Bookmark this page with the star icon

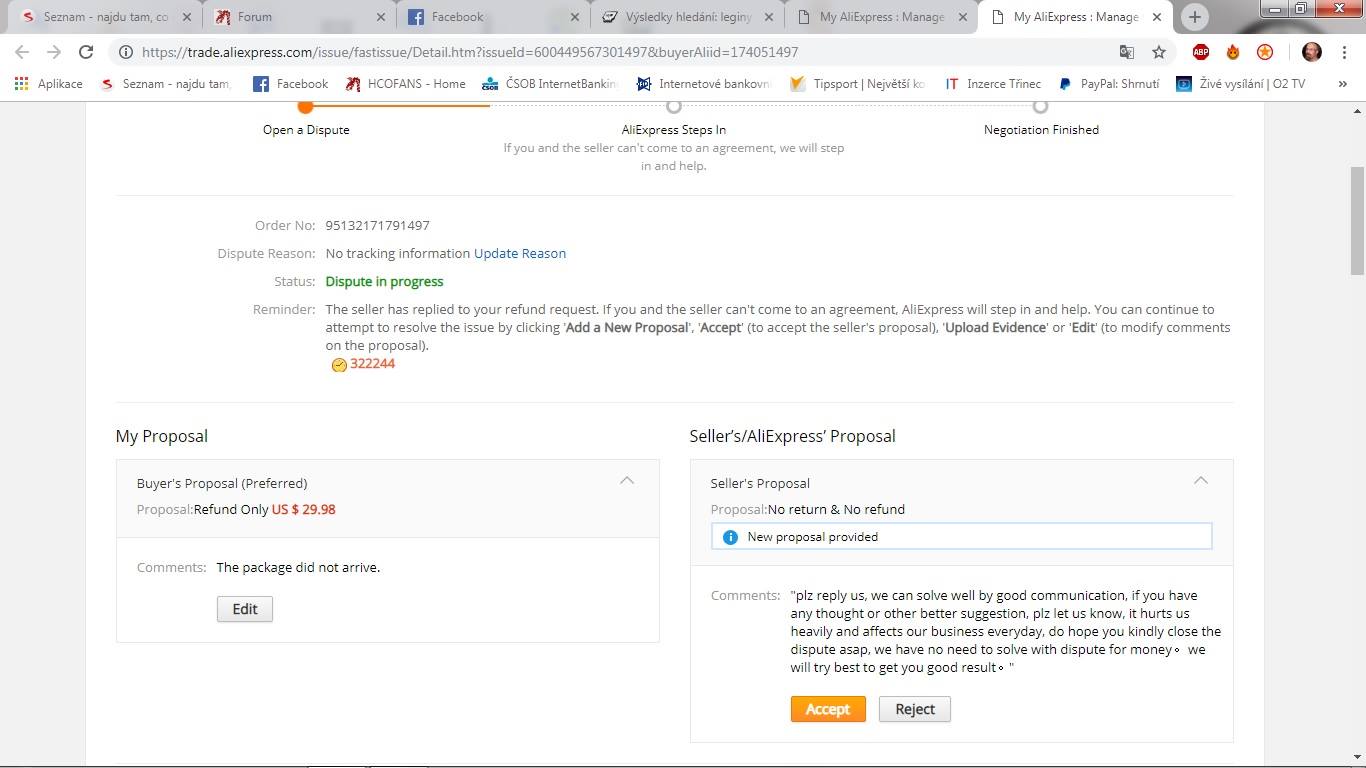tap(1159, 52)
